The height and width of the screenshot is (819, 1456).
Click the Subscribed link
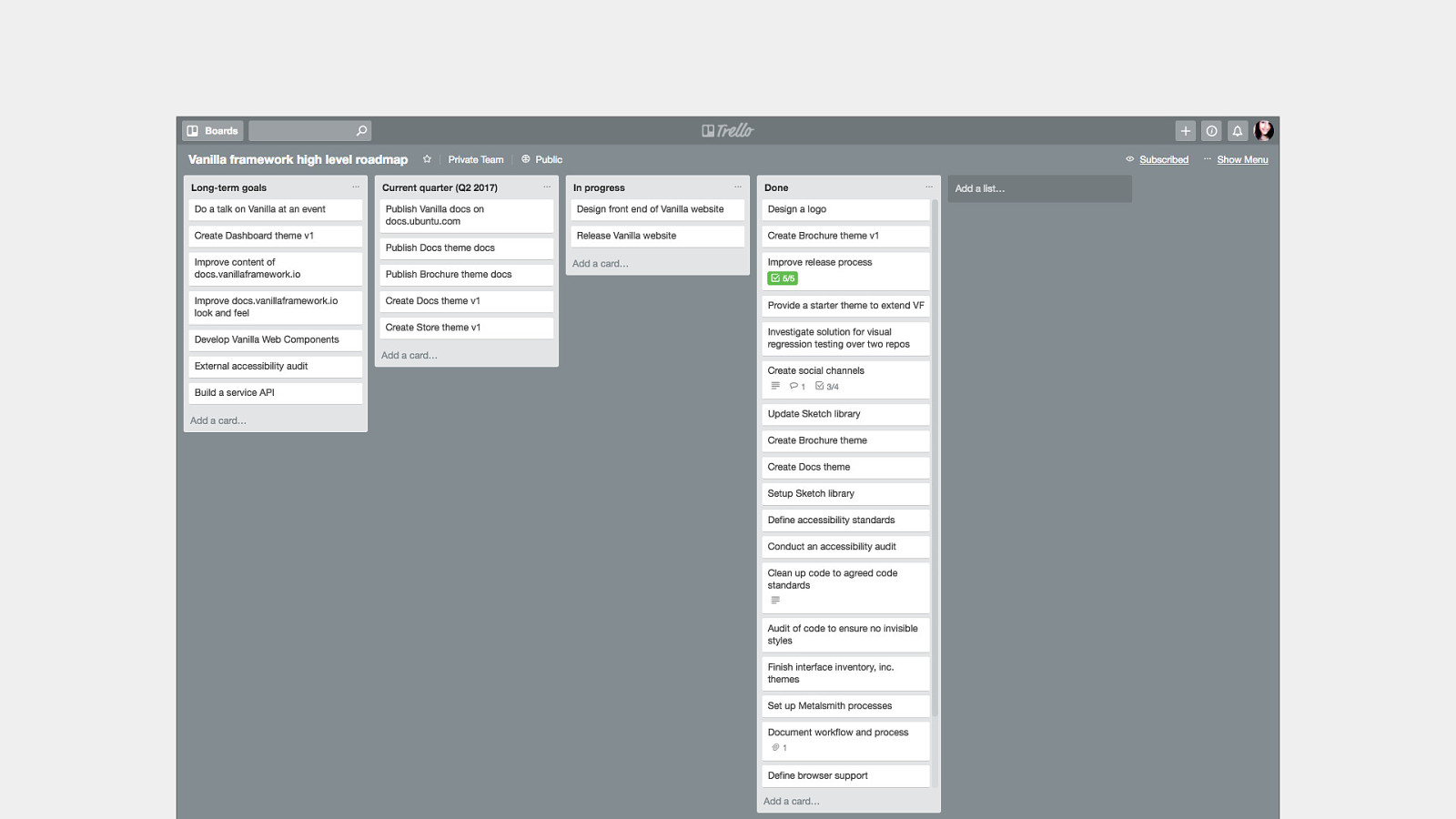tap(1164, 159)
